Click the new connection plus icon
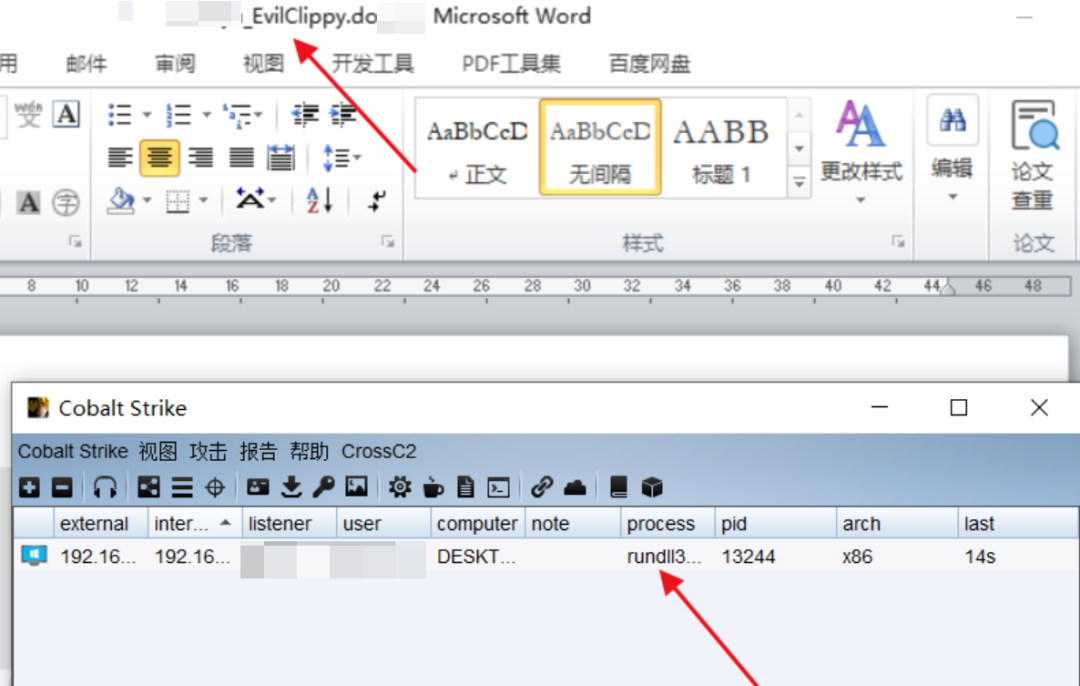 pyautogui.click(x=29, y=488)
